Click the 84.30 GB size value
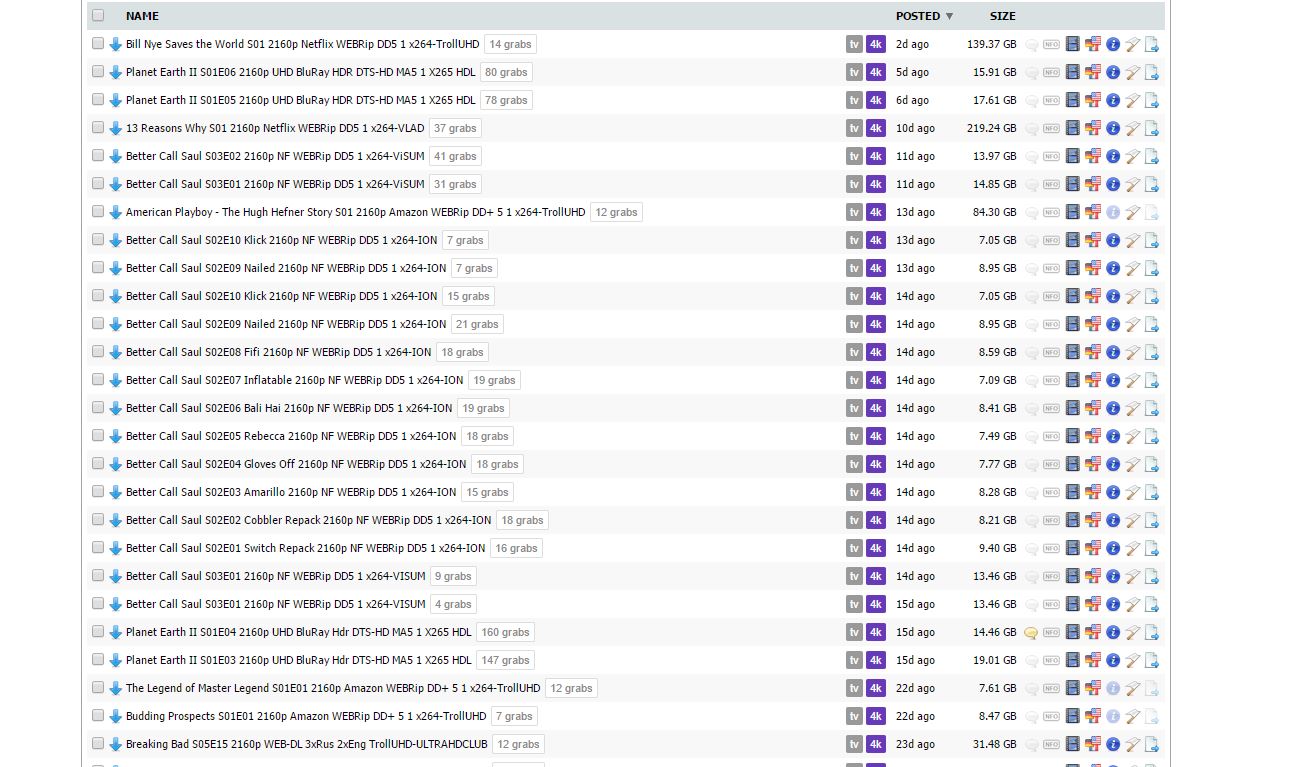This screenshot has height=767, width=1313. point(995,212)
